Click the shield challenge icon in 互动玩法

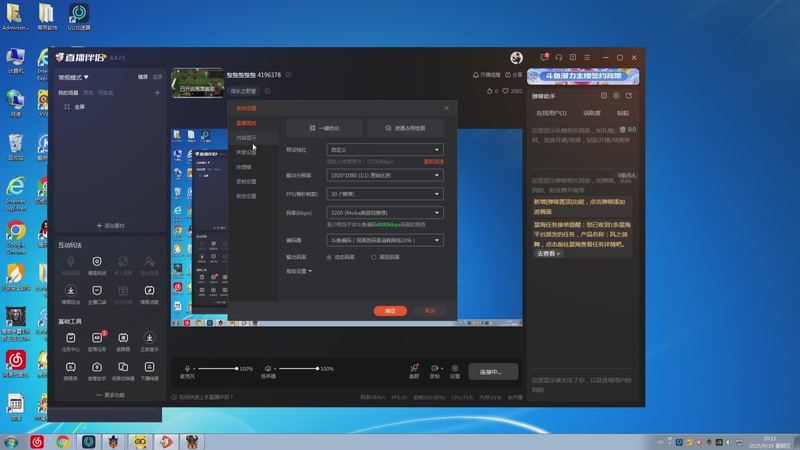point(97,261)
